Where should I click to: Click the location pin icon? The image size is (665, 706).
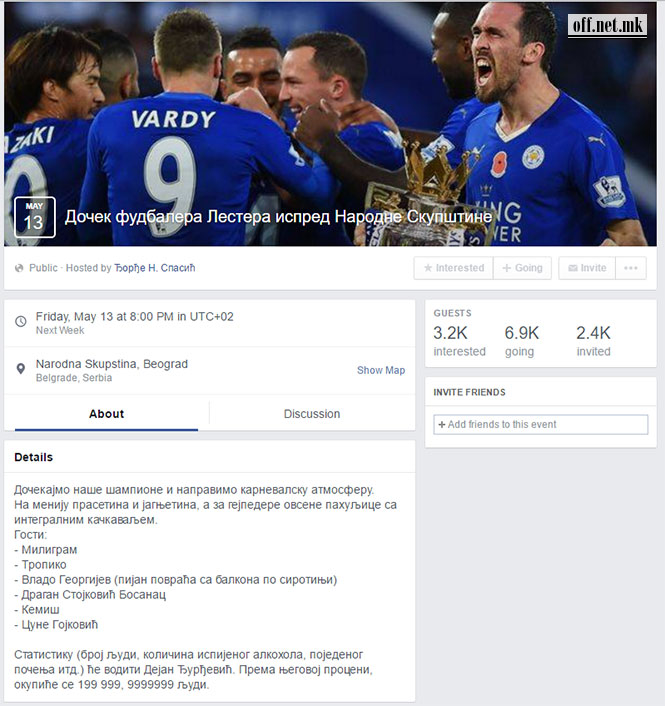click(21, 369)
